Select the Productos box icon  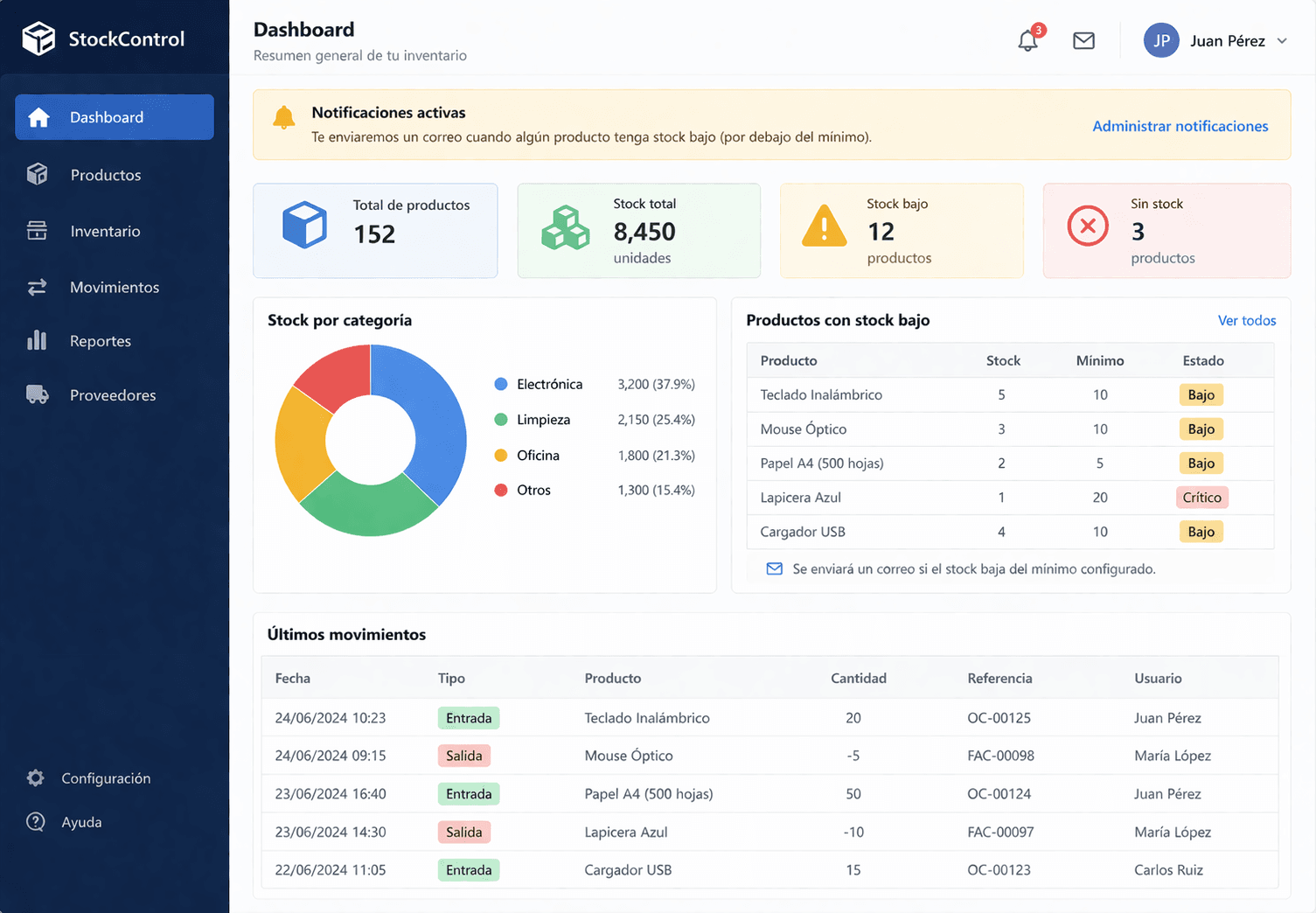point(37,174)
